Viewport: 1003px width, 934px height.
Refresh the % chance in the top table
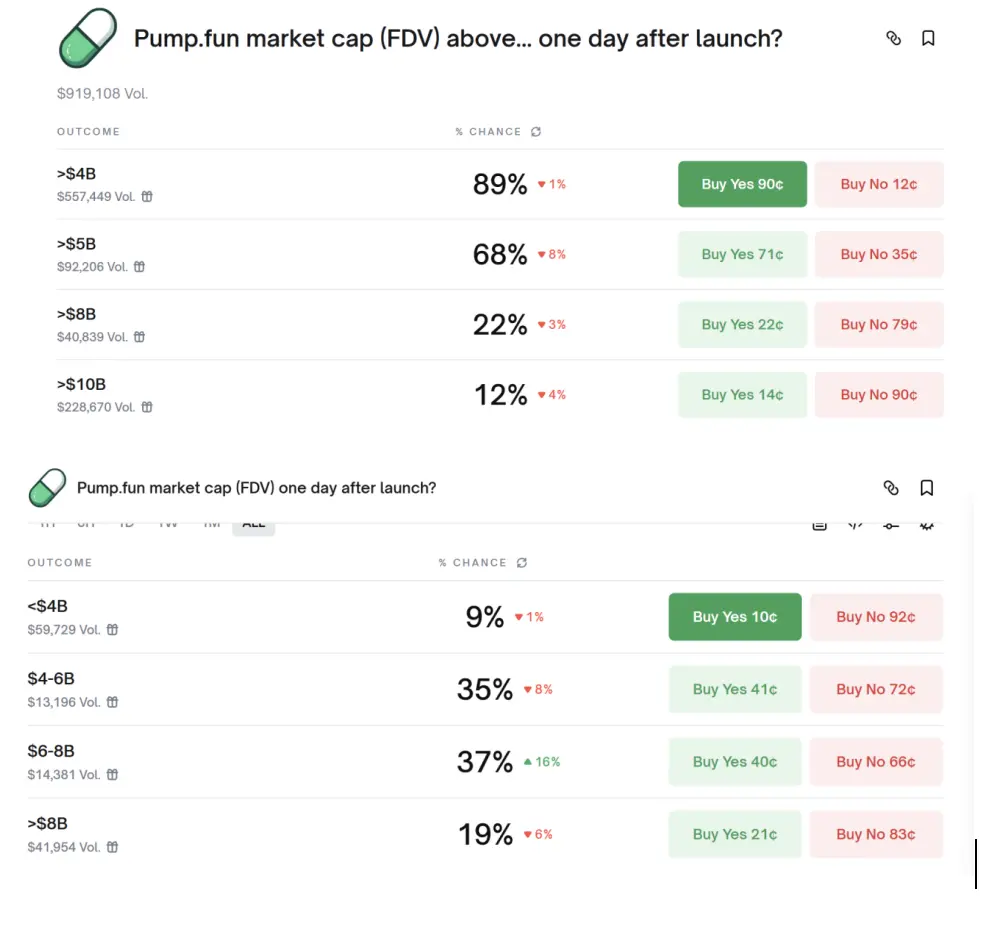pyautogui.click(x=536, y=132)
